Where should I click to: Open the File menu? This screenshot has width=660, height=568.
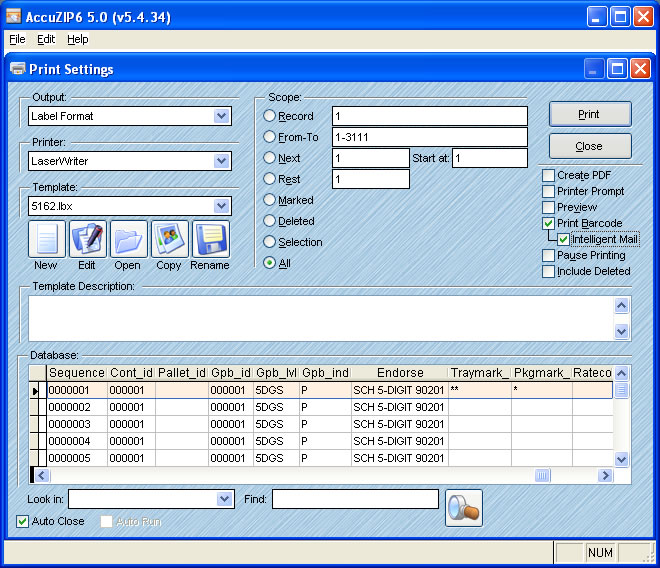tap(17, 39)
